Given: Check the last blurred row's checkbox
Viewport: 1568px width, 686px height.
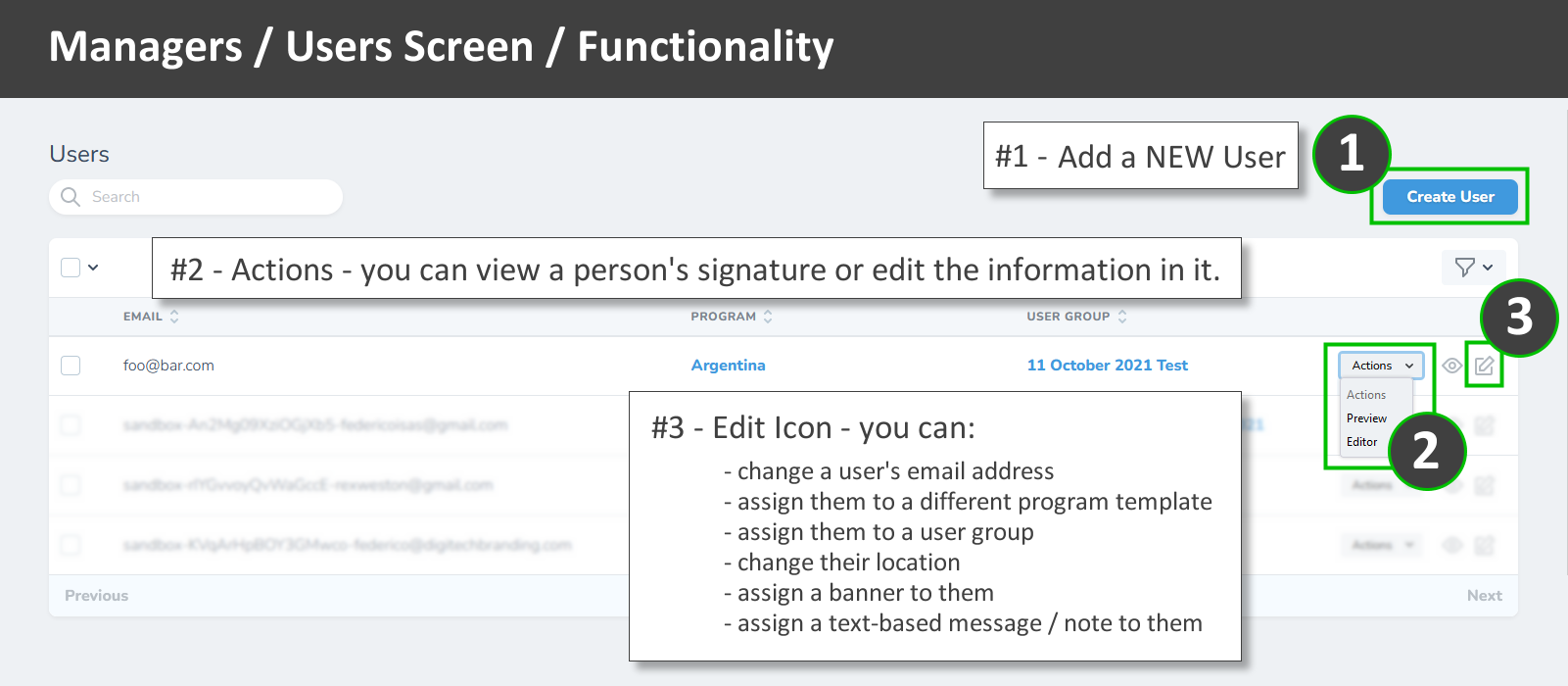Looking at the screenshot, I should coord(71,545).
